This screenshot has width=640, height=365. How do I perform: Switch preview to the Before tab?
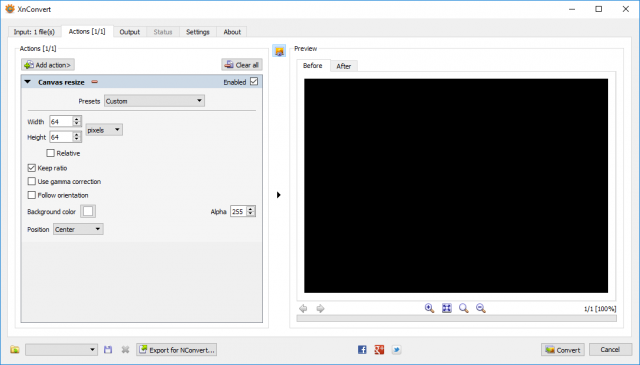313,65
